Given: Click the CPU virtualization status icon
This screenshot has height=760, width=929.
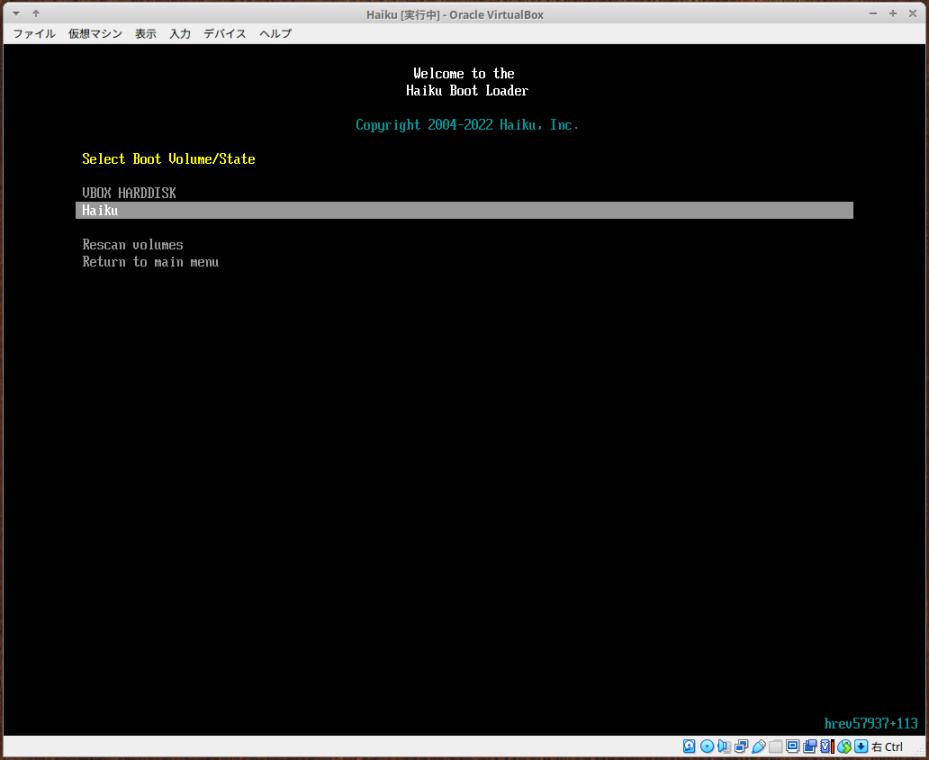Looking at the screenshot, I should 827,746.
